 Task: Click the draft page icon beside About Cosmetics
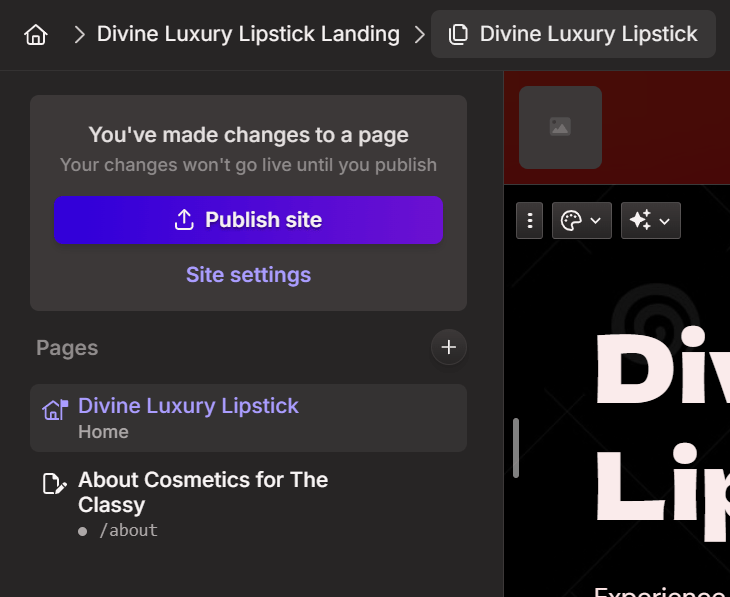click(x=54, y=484)
